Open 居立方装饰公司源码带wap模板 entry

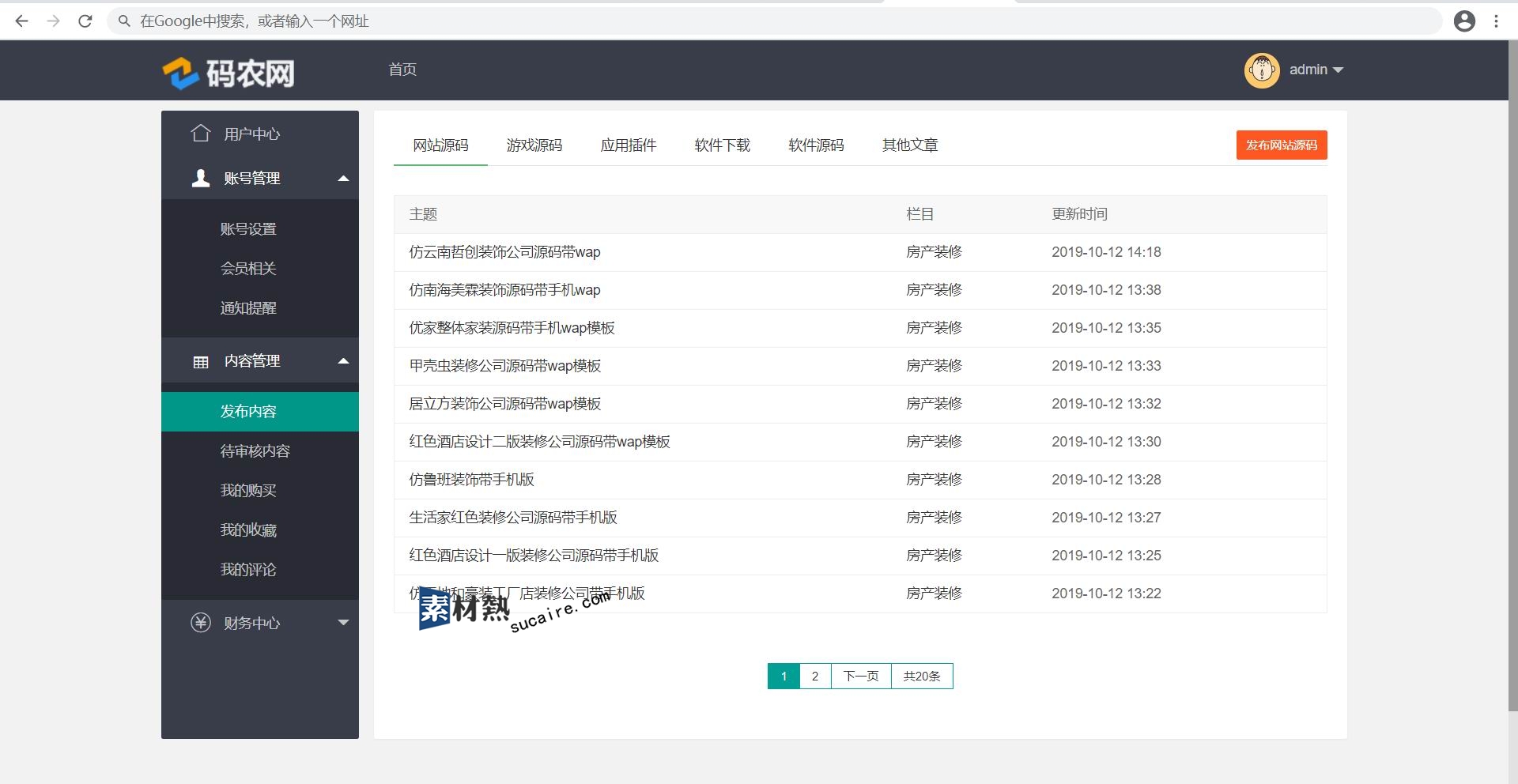pos(504,404)
